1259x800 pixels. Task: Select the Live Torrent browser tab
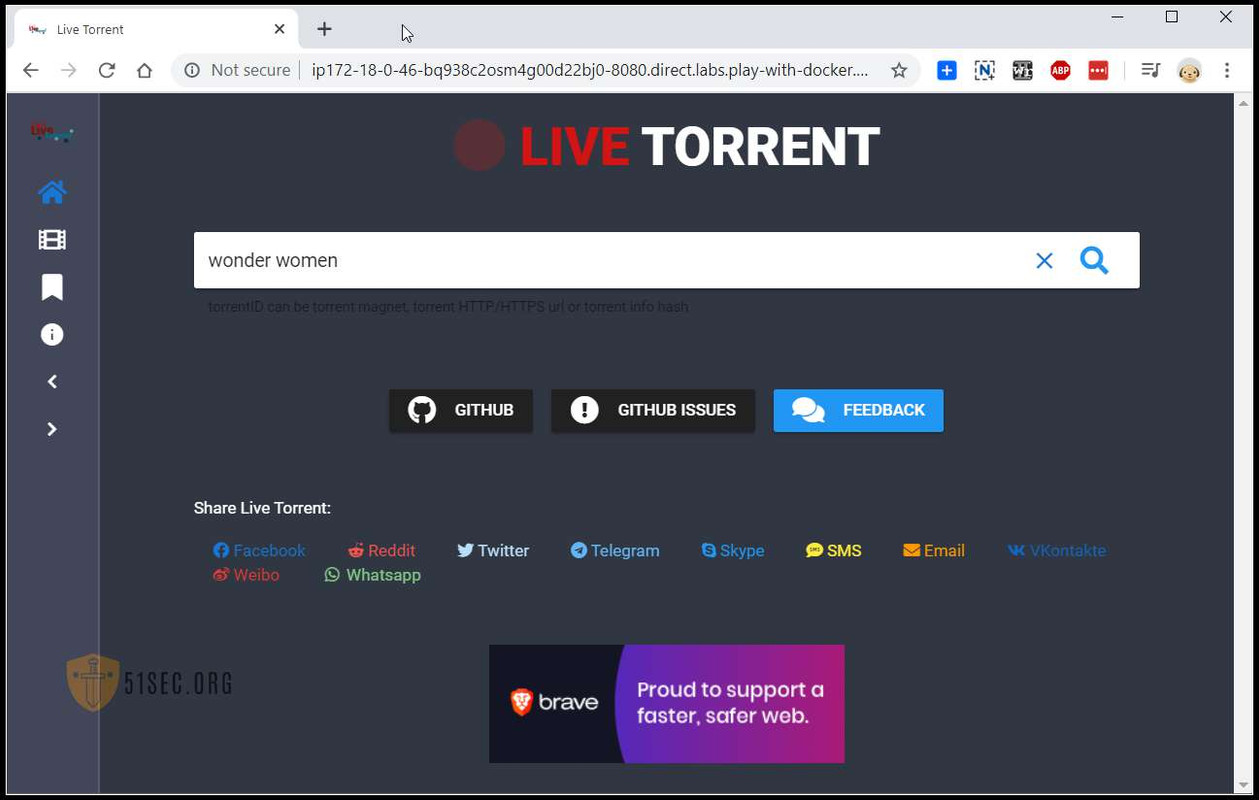[x=156, y=29]
